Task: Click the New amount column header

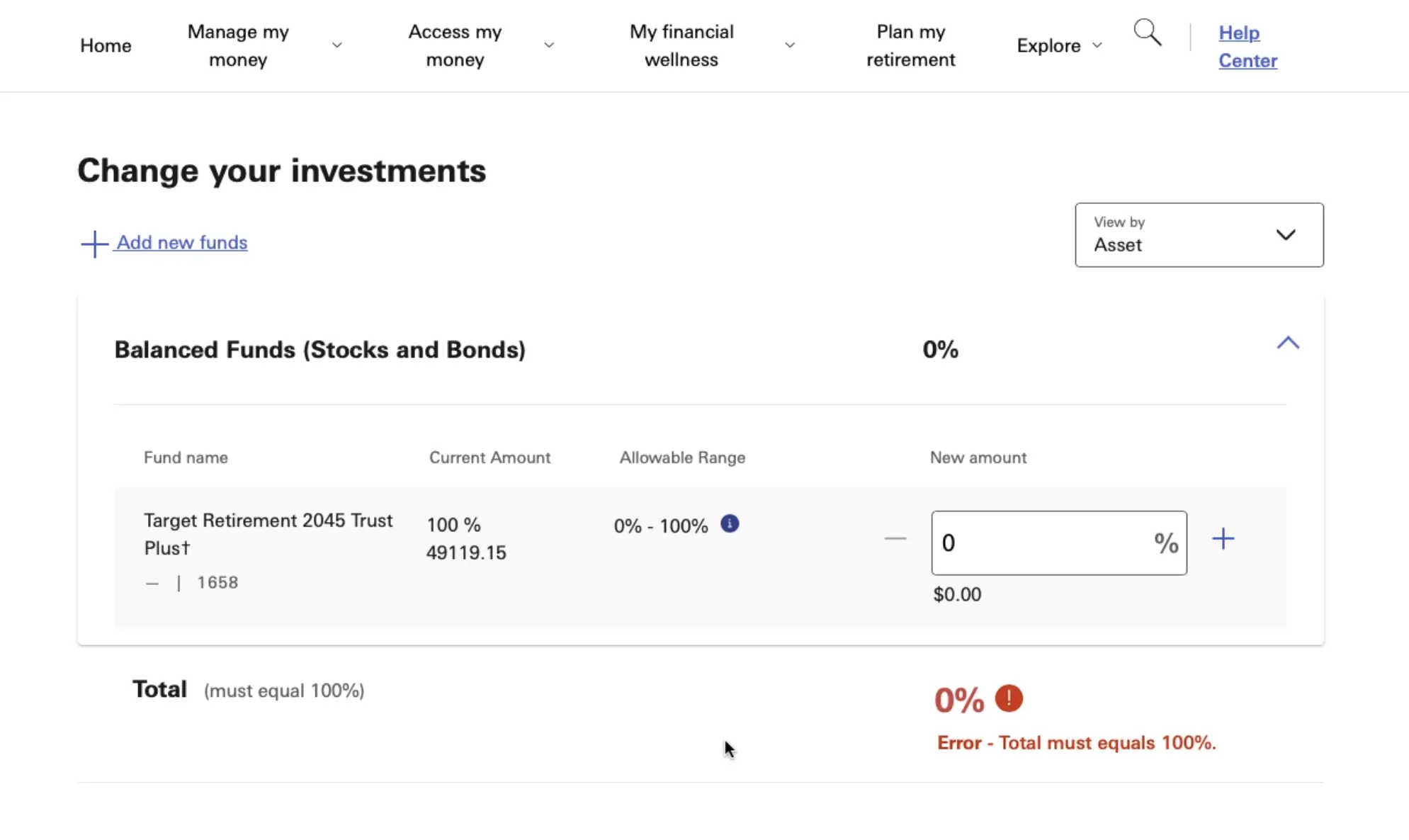Action: tap(978, 458)
